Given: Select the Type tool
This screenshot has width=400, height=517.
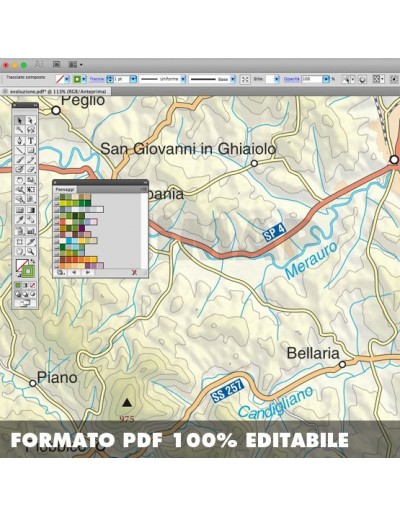Looking at the screenshot, I should click(31, 141).
